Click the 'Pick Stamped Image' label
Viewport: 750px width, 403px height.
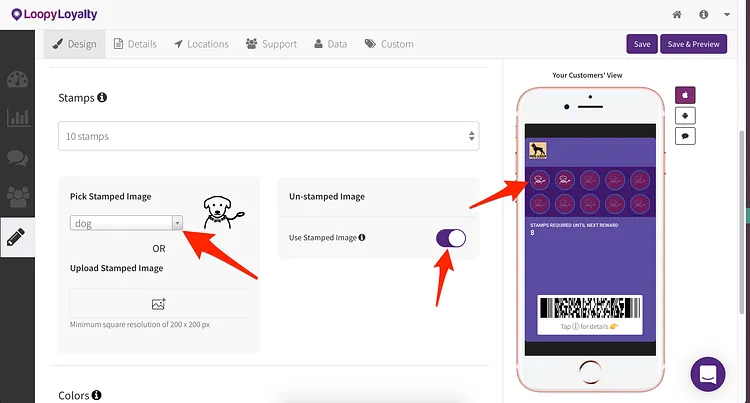click(x=110, y=196)
